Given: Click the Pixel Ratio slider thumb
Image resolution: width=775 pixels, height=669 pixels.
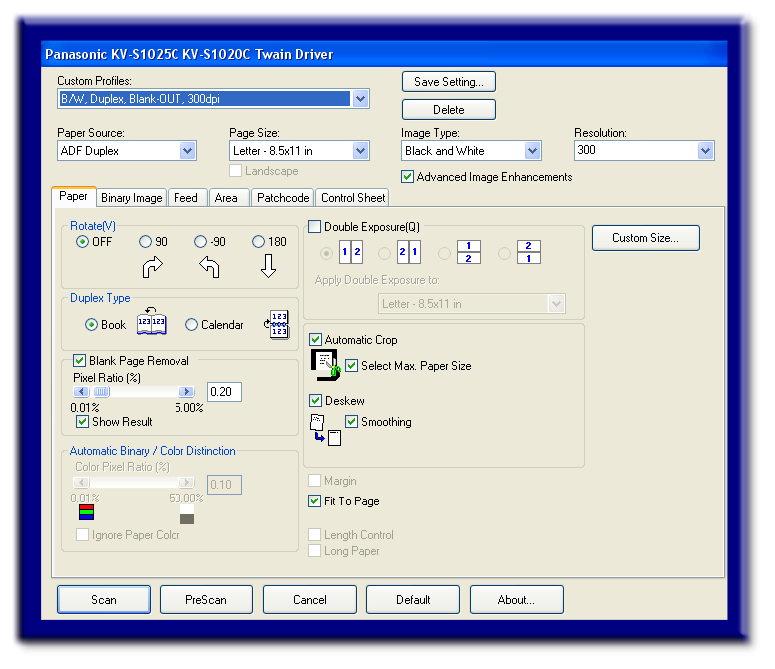Looking at the screenshot, I should [x=102, y=392].
